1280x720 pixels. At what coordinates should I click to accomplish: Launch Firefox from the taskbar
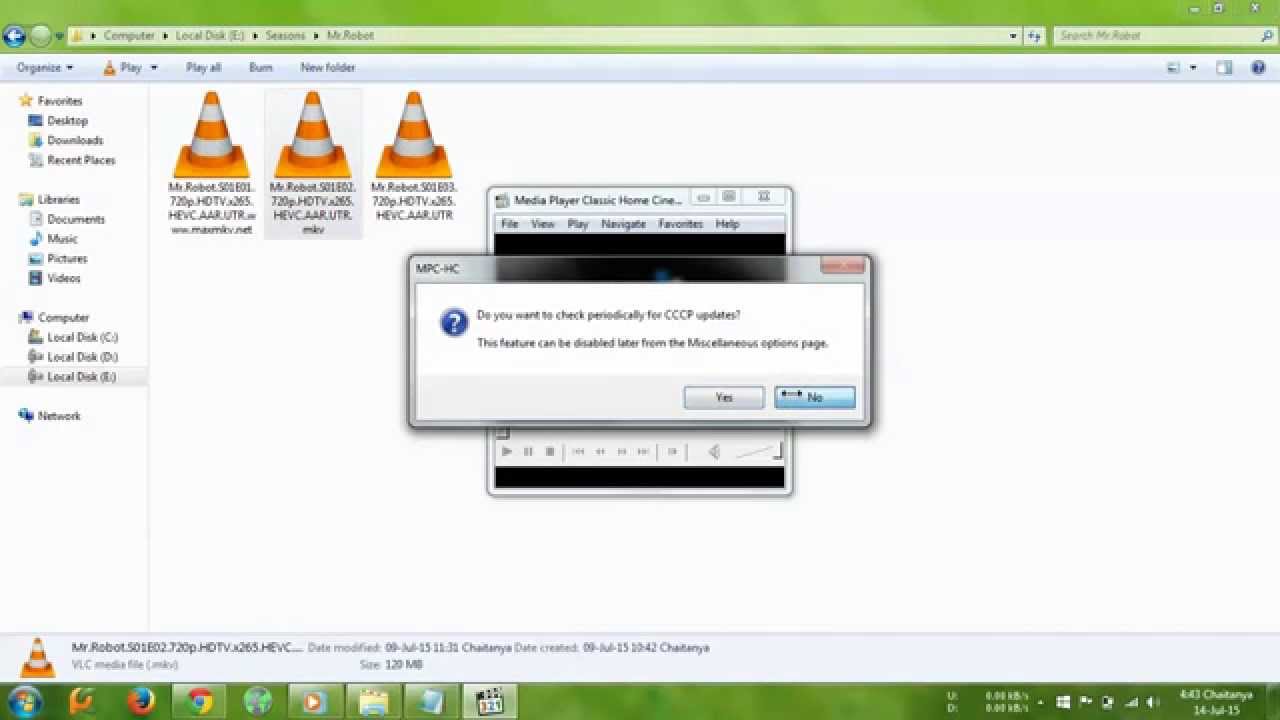tap(141, 702)
